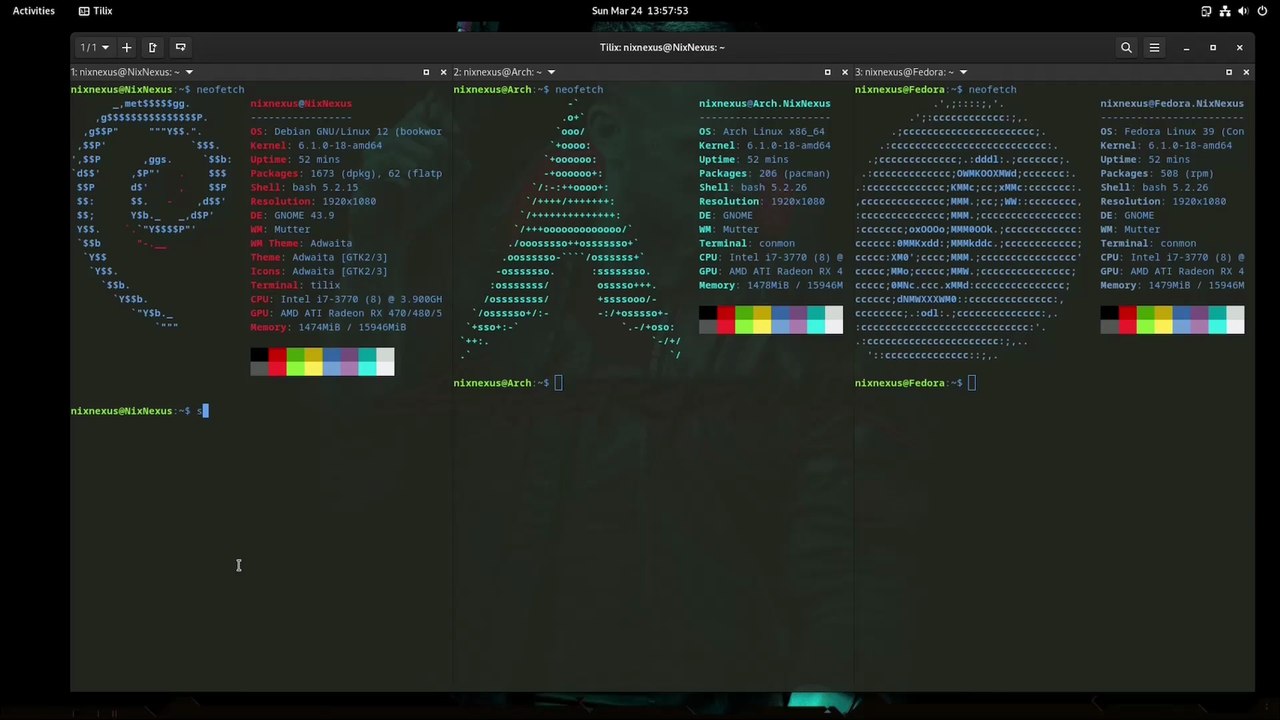Click Terminal: conmon line in Arch pane

[747, 243]
